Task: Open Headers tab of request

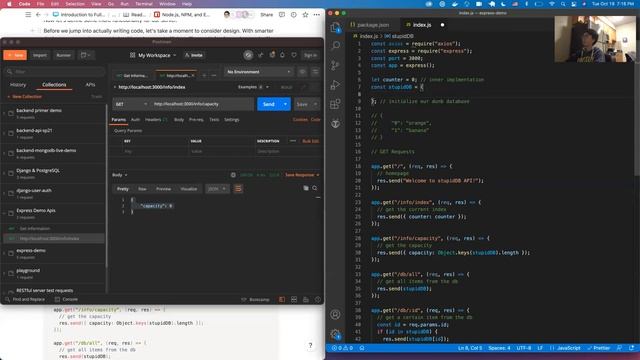Action: pos(156,120)
